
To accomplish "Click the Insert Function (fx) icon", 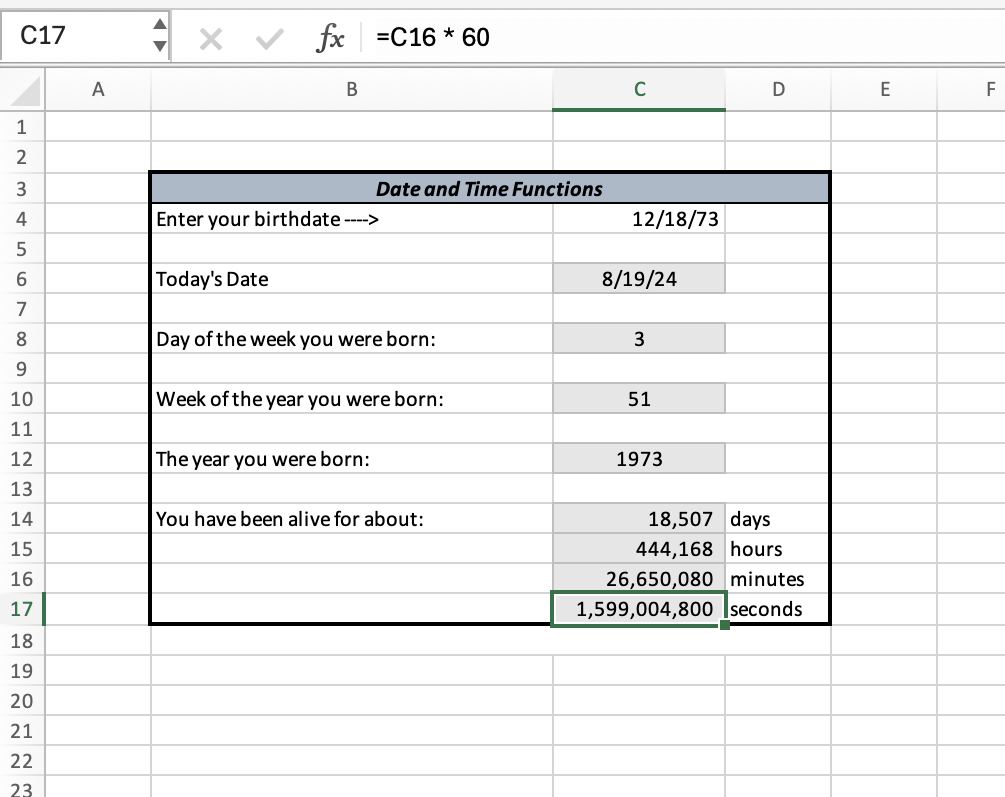I will [330, 37].
